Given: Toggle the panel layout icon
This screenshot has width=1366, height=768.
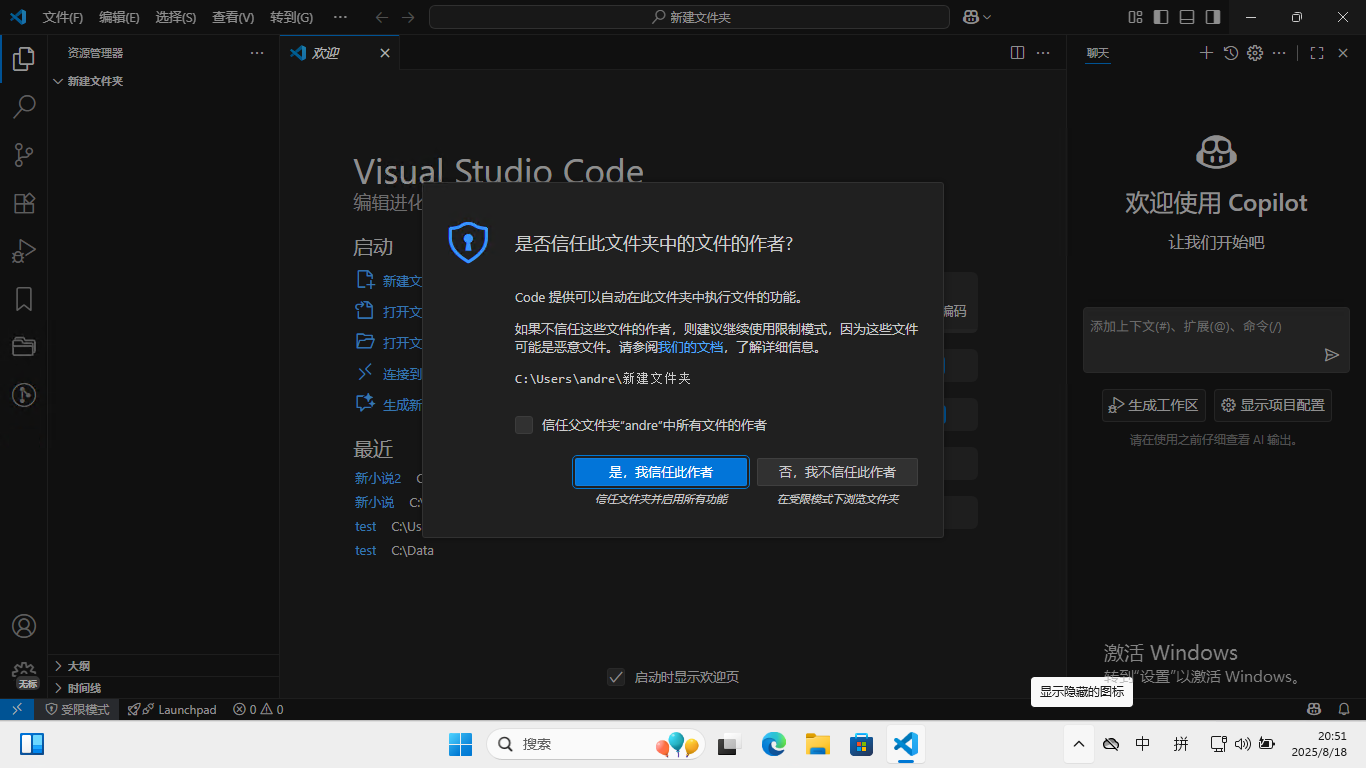Looking at the screenshot, I should [1187, 17].
